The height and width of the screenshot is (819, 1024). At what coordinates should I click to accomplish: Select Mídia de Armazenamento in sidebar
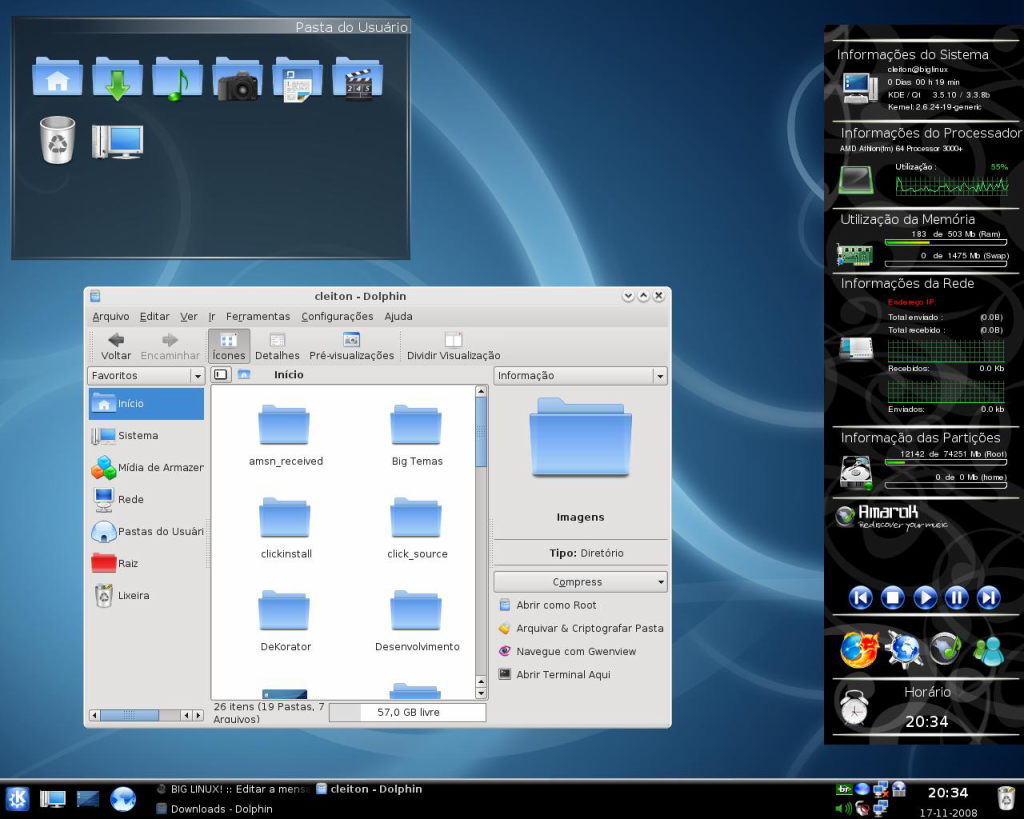(x=146, y=468)
